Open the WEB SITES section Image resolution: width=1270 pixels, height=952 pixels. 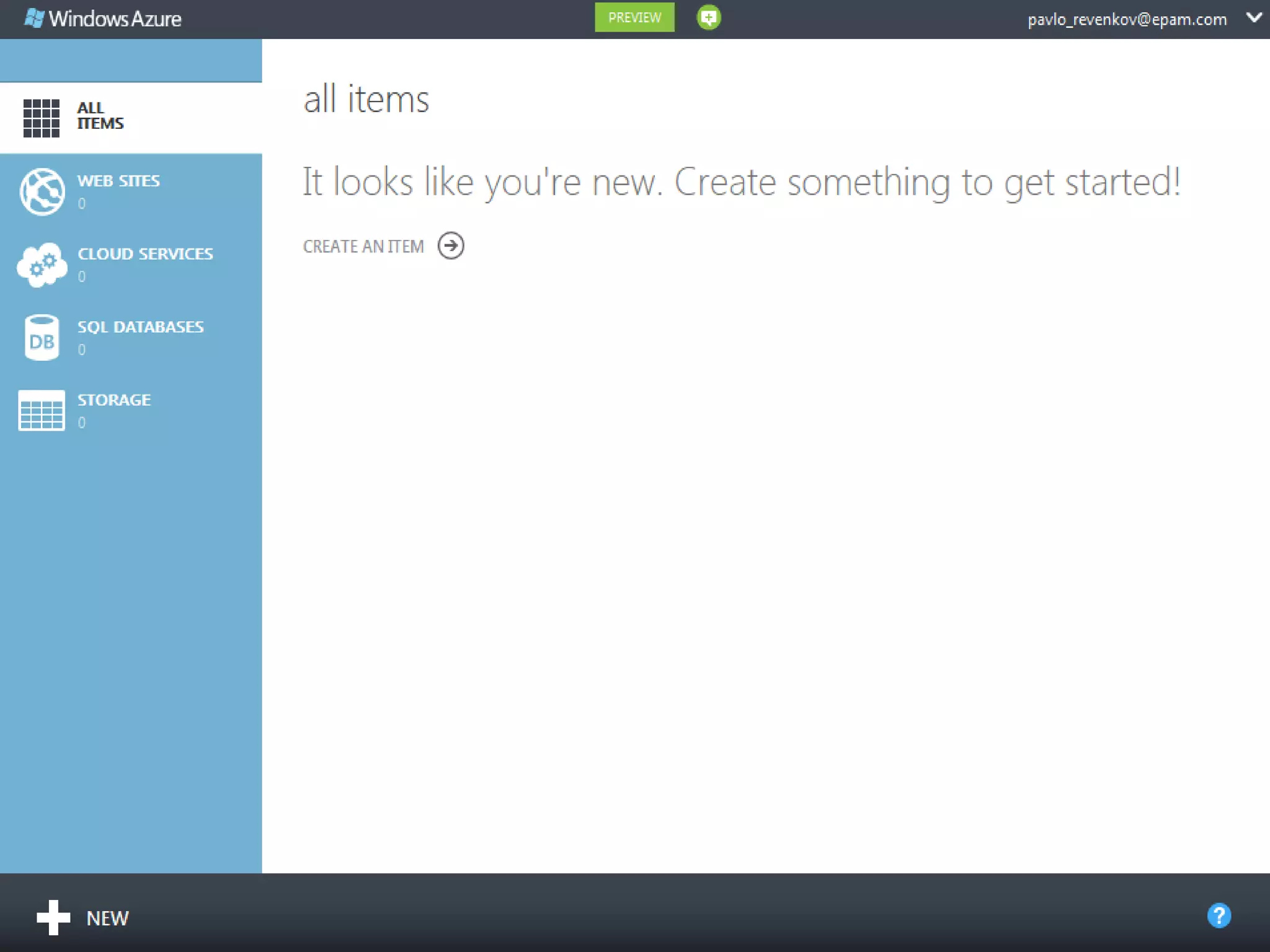coord(118,181)
